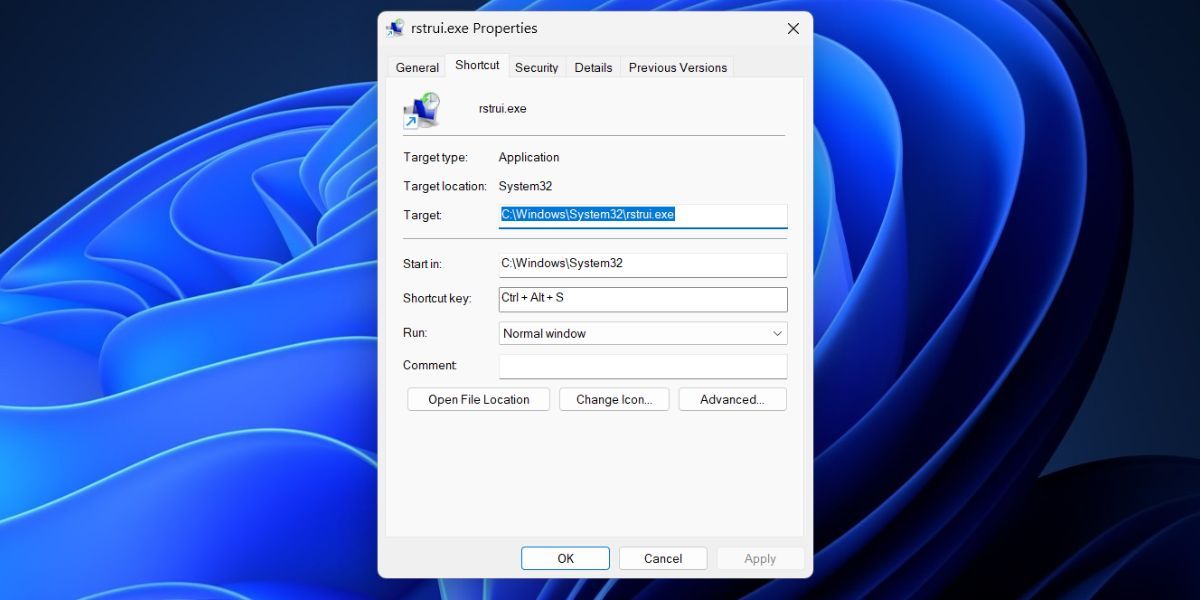Switch to the General tab

pyautogui.click(x=417, y=67)
